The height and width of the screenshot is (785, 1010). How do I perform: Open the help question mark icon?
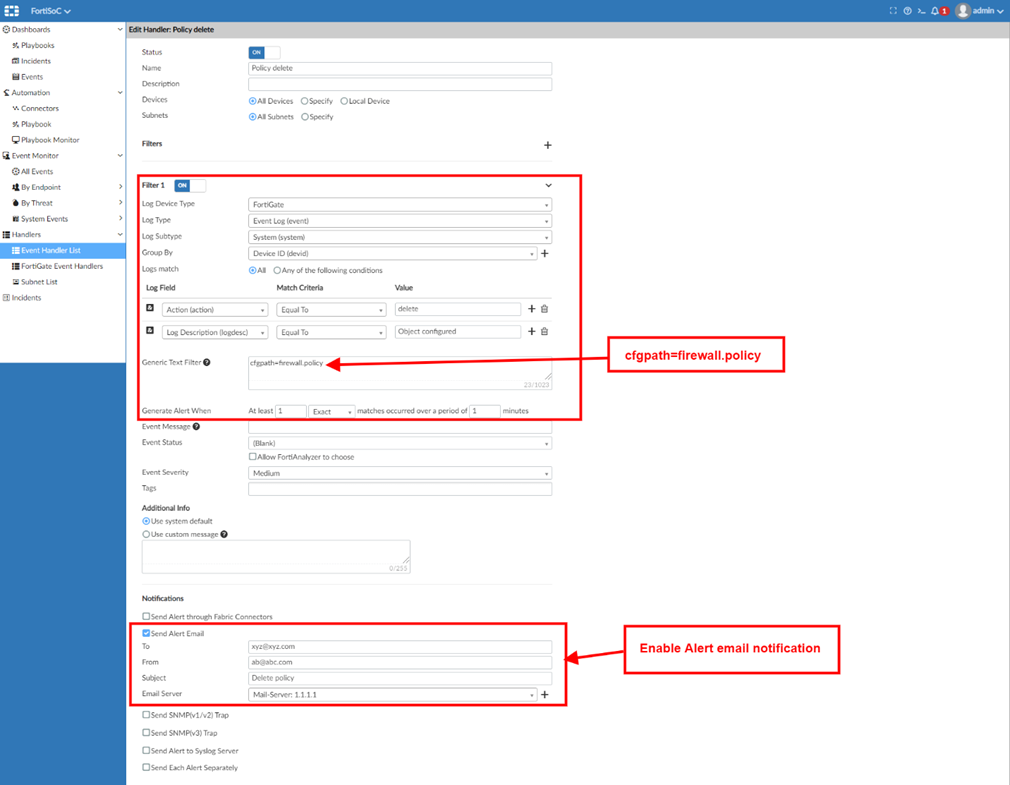(x=907, y=11)
